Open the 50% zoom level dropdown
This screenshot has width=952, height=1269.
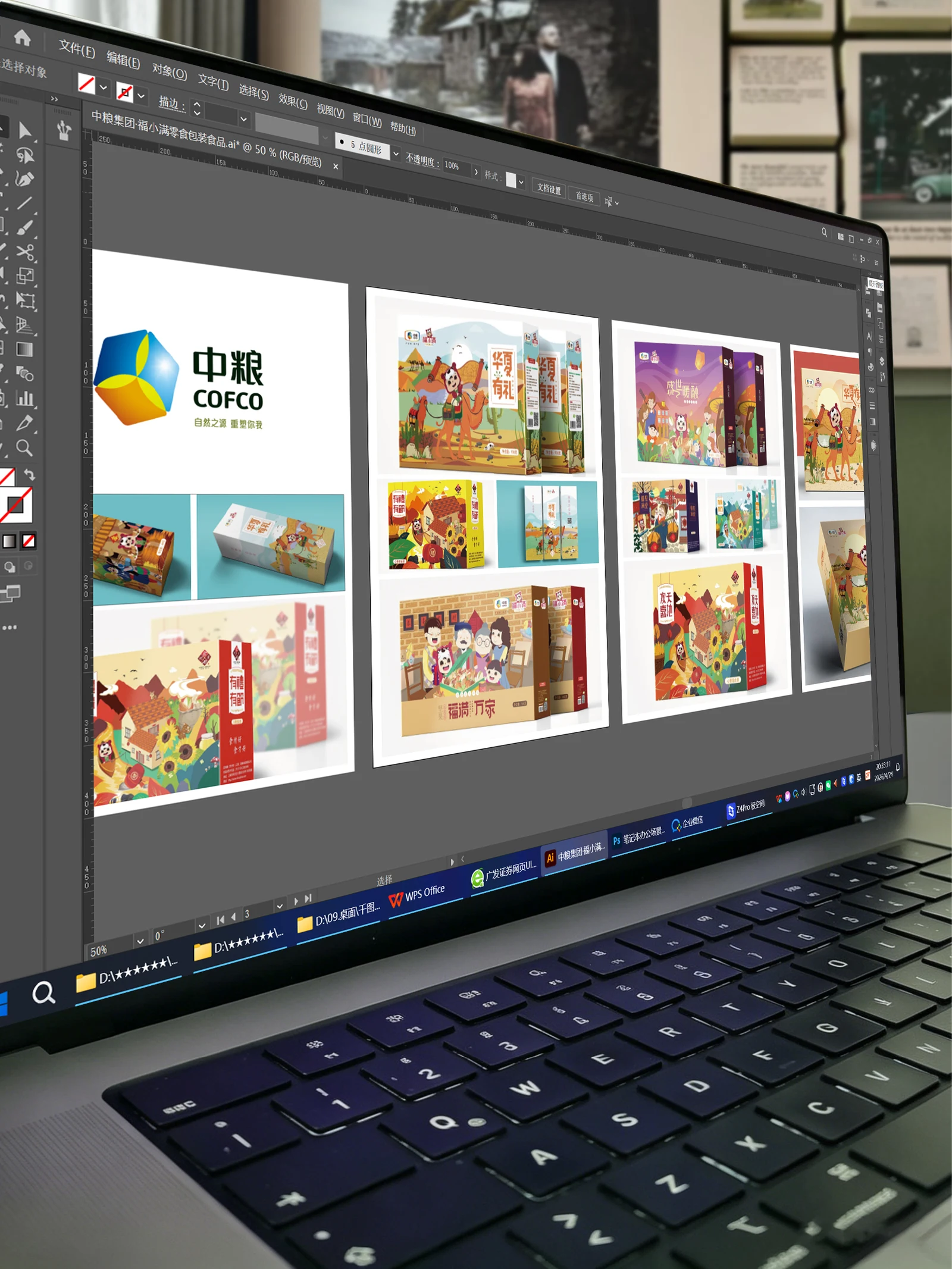140,941
